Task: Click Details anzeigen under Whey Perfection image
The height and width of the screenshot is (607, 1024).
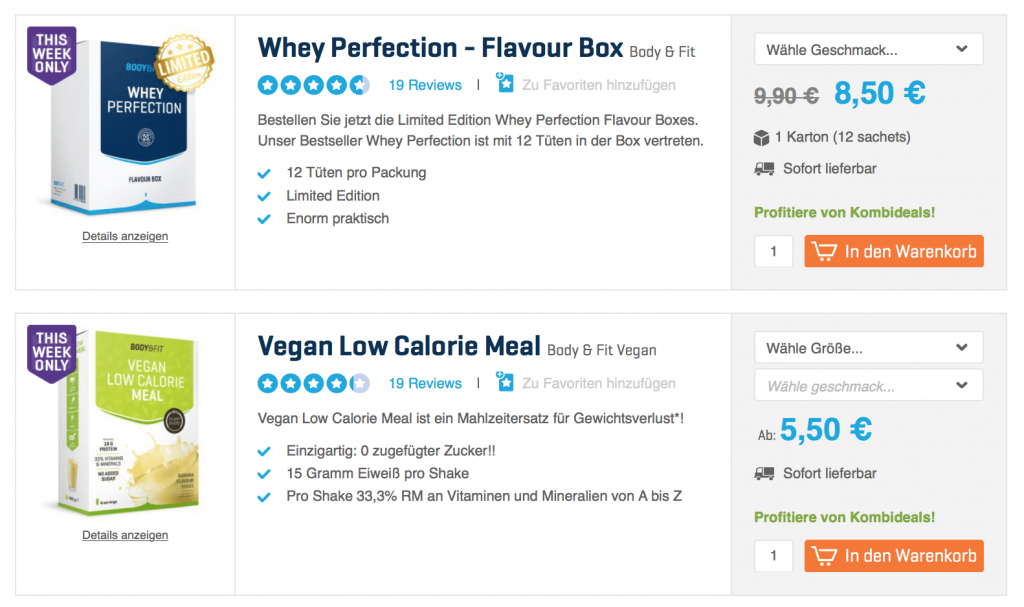Action: pyautogui.click(x=125, y=237)
